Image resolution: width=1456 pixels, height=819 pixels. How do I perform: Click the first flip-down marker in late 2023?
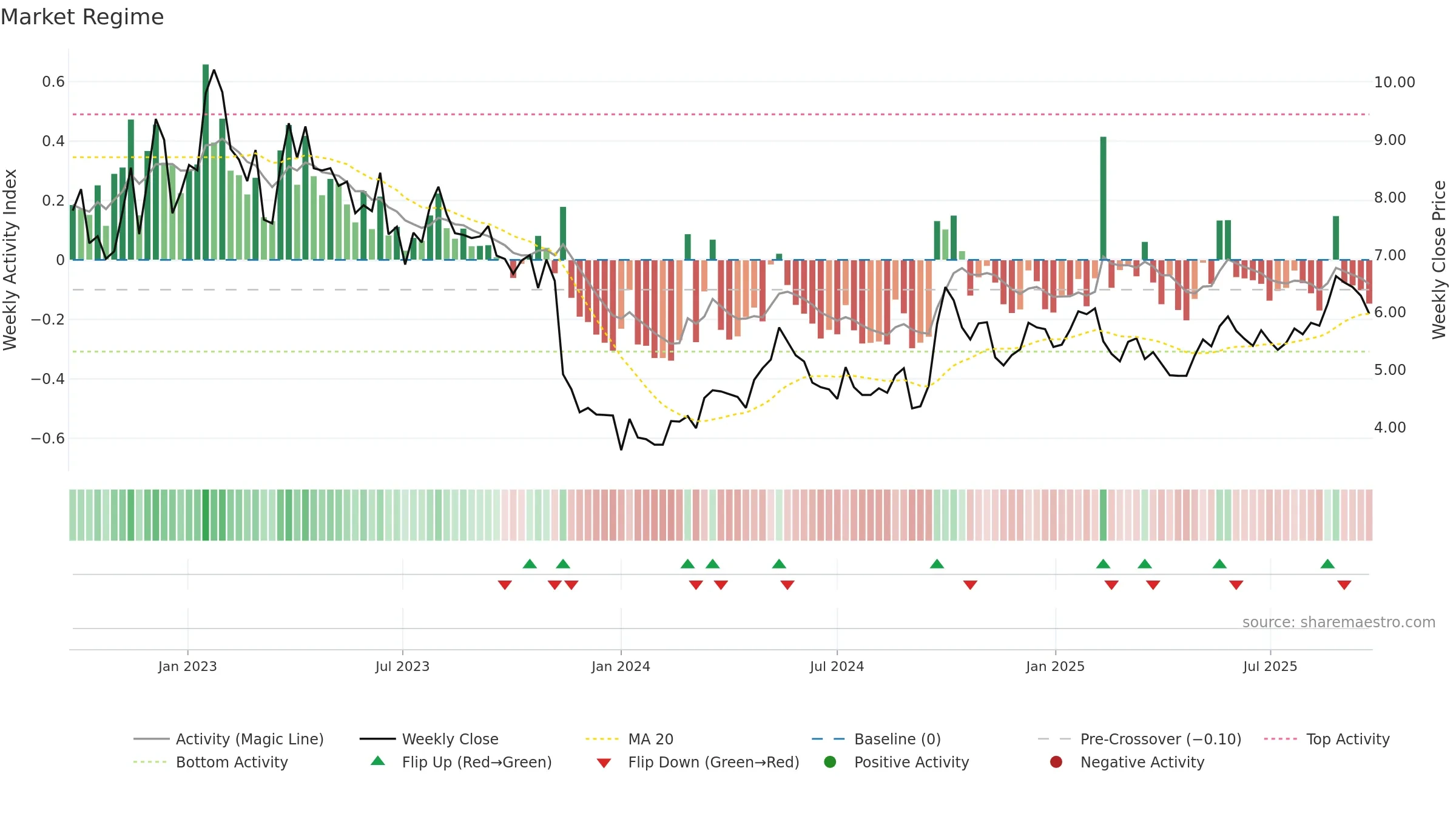point(505,585)
